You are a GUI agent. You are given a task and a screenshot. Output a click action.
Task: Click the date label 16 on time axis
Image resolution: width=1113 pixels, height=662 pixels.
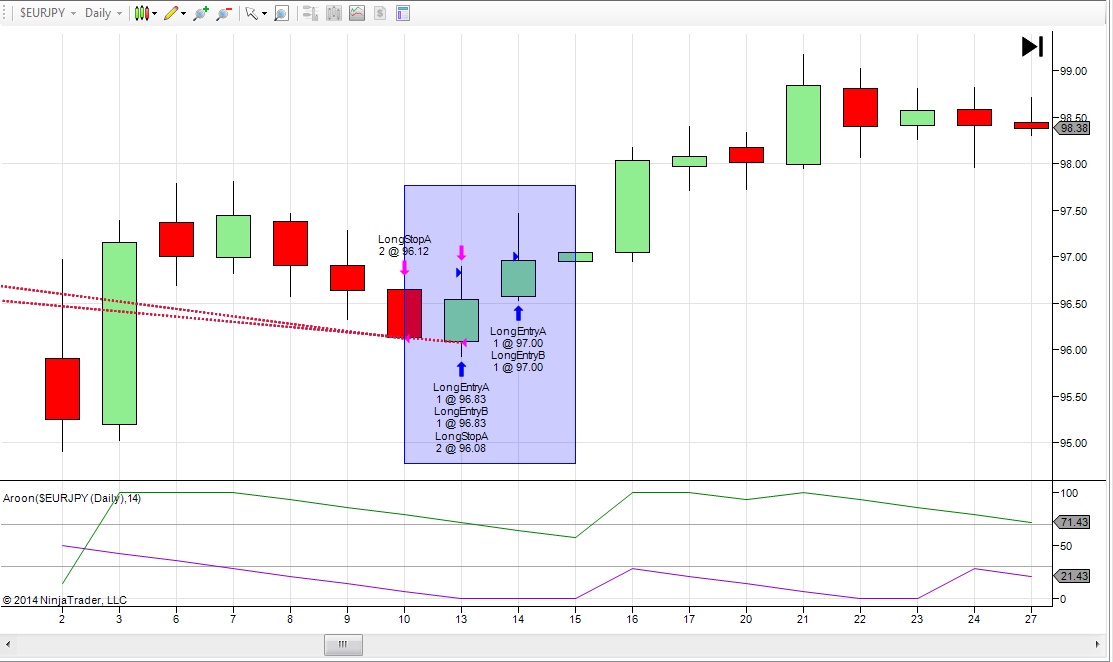coord(632,619)
